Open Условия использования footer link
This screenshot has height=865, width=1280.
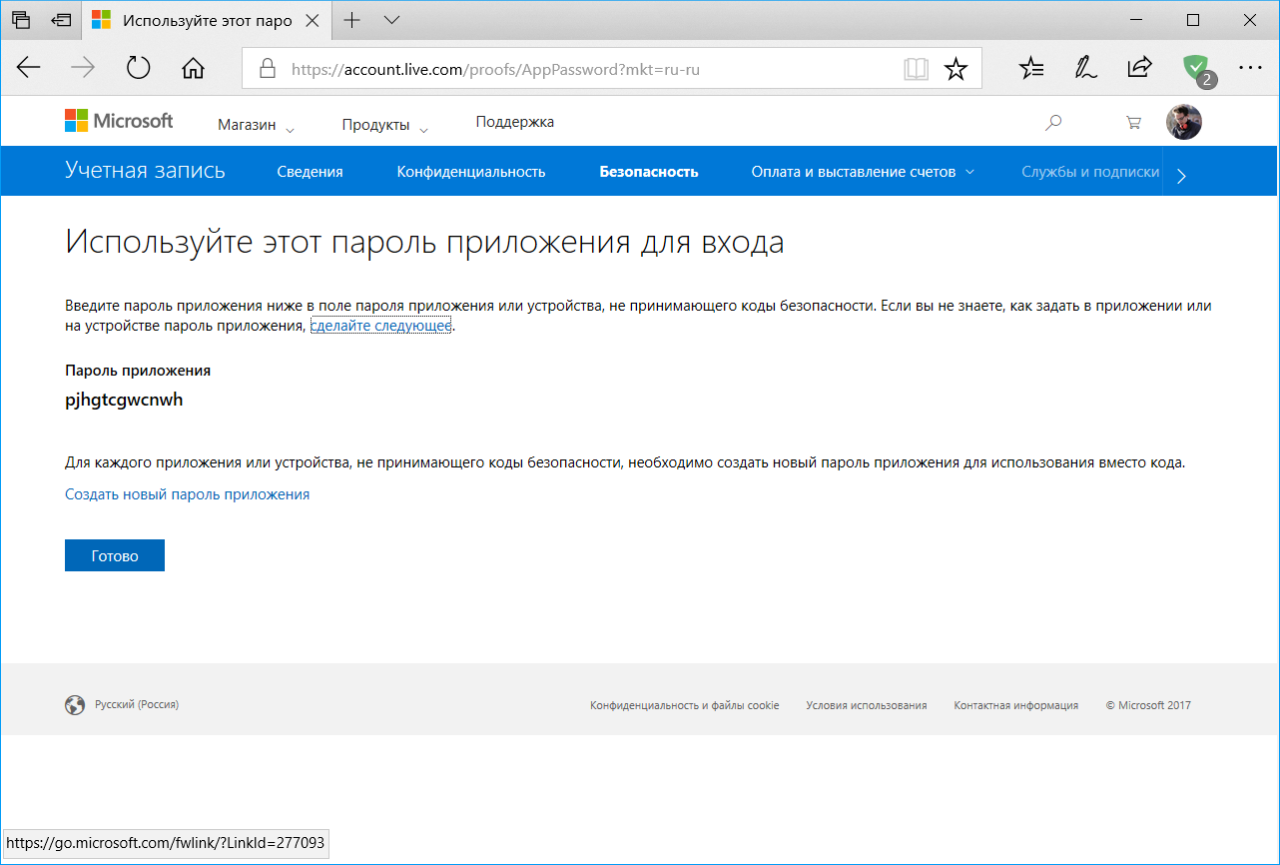tap(866, 705)
